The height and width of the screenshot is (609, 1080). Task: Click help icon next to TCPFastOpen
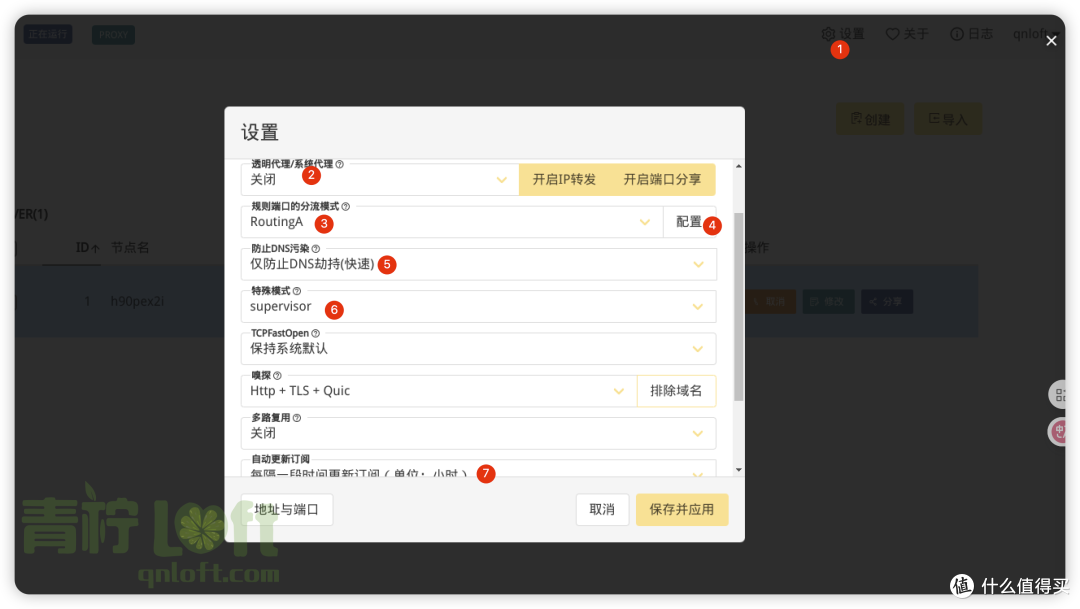[315, 333]
